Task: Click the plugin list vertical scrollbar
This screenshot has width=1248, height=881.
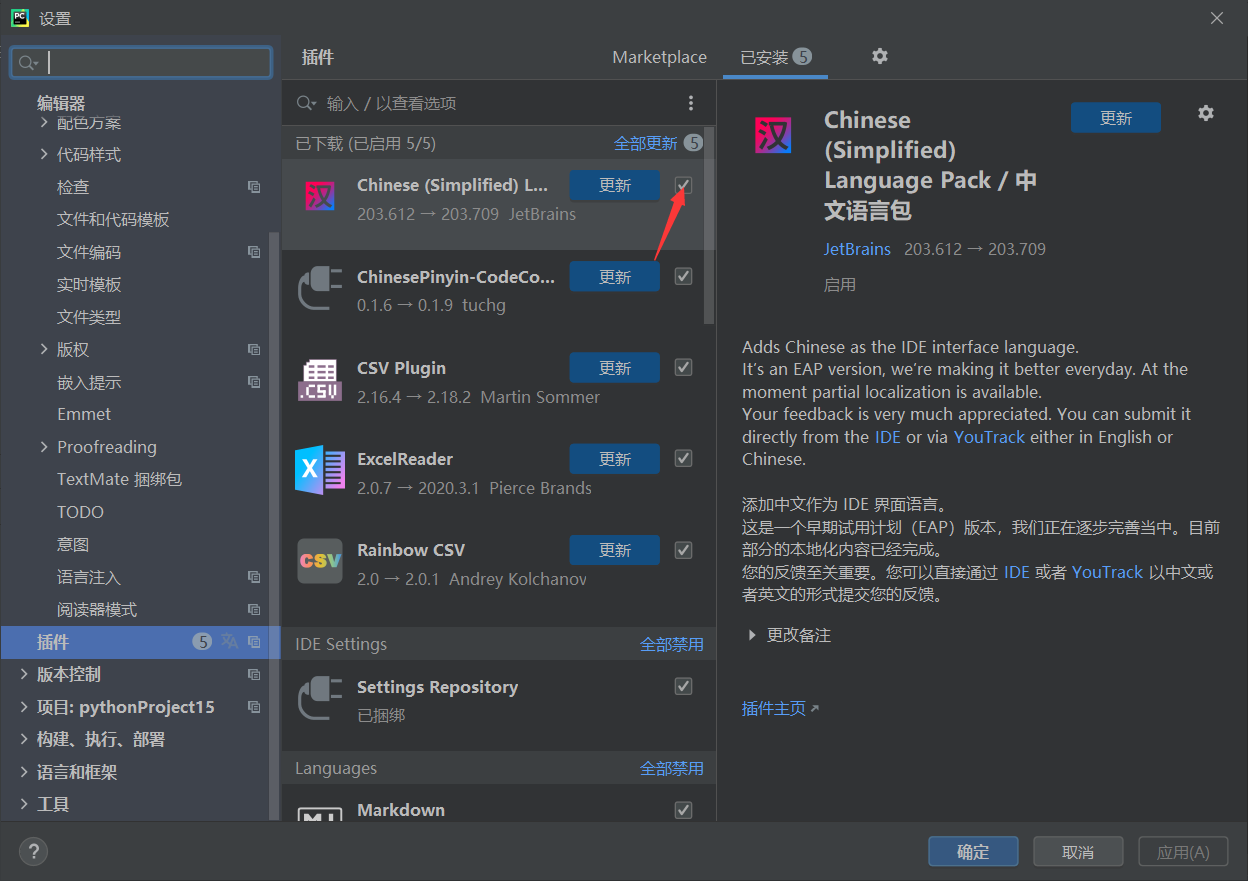Action: coord(709,225)
